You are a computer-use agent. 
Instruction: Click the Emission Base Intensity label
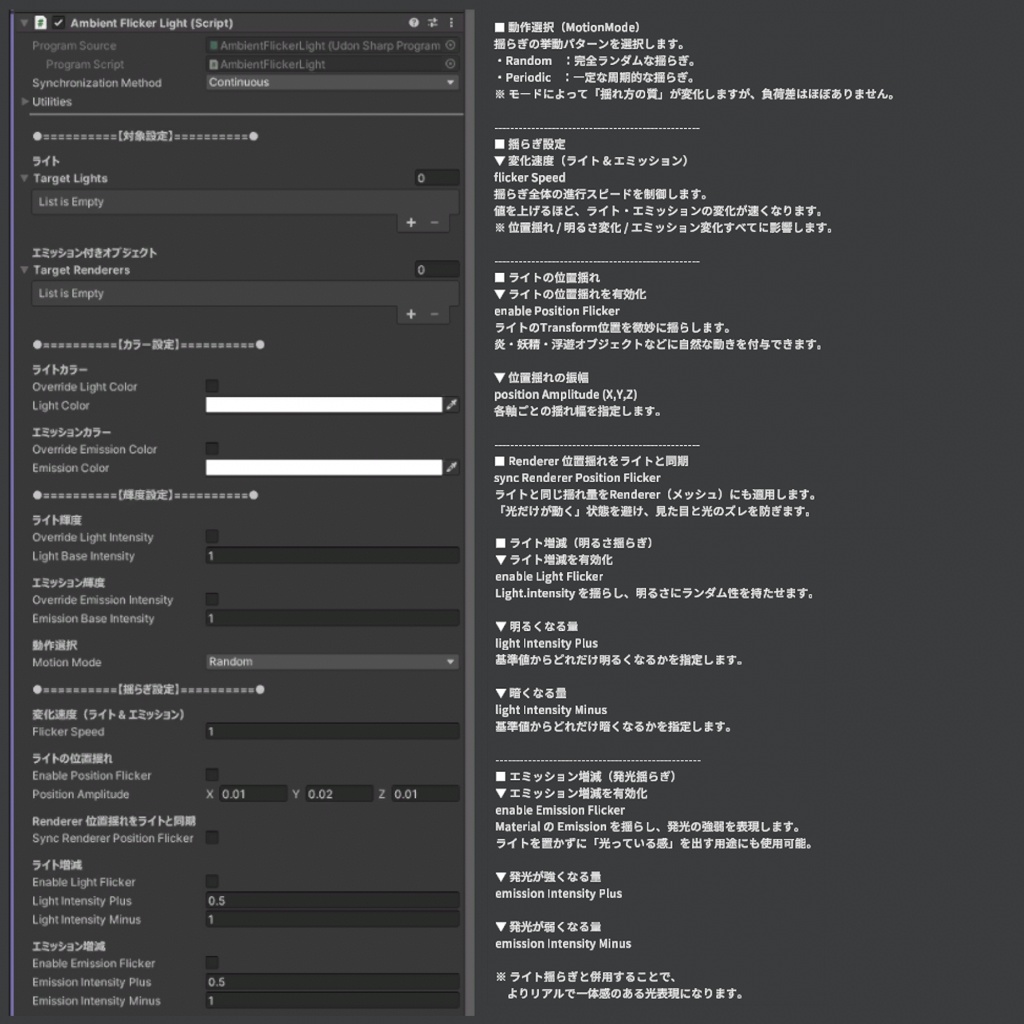point(93,618)
